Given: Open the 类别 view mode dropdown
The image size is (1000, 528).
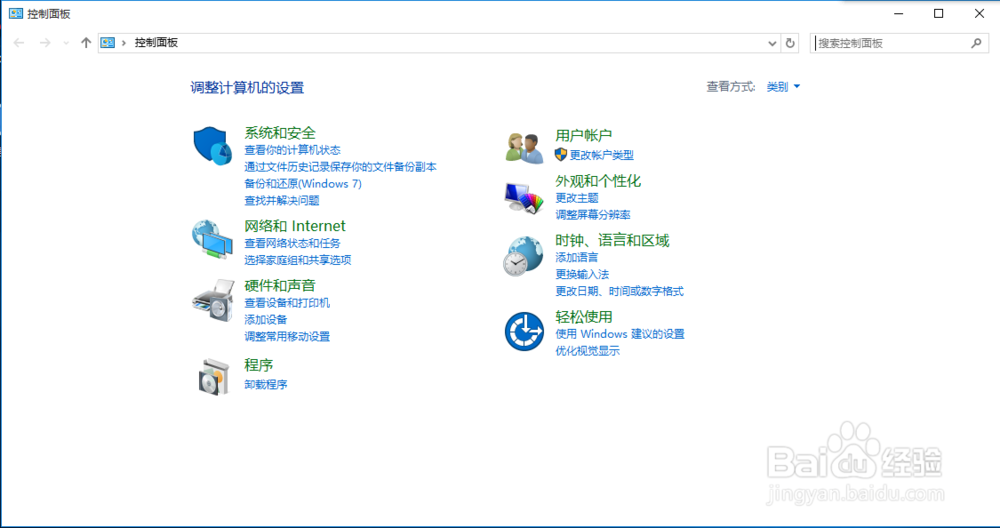Looking at the screenshot, I should tap(783, 87).
